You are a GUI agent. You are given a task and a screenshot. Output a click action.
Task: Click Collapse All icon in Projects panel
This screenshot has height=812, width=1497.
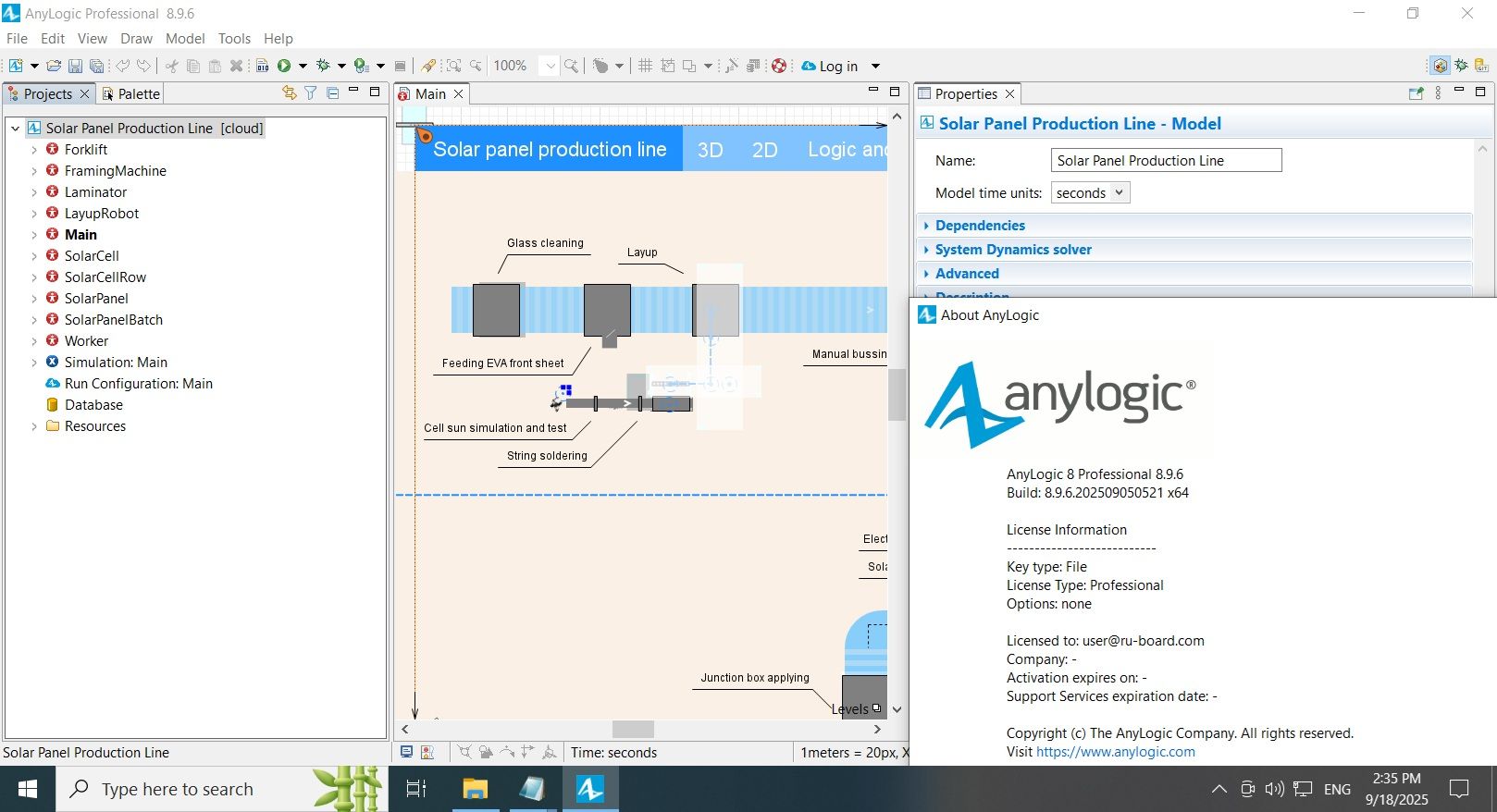[x=332, y=92]
